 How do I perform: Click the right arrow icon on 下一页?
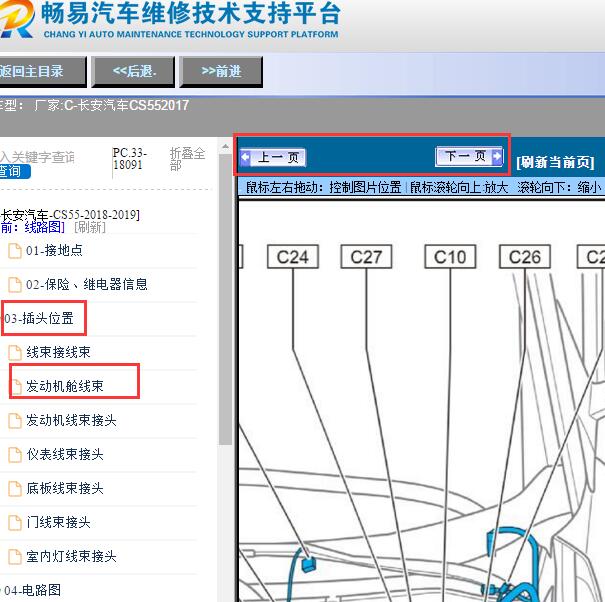click(x=497, y=156)
